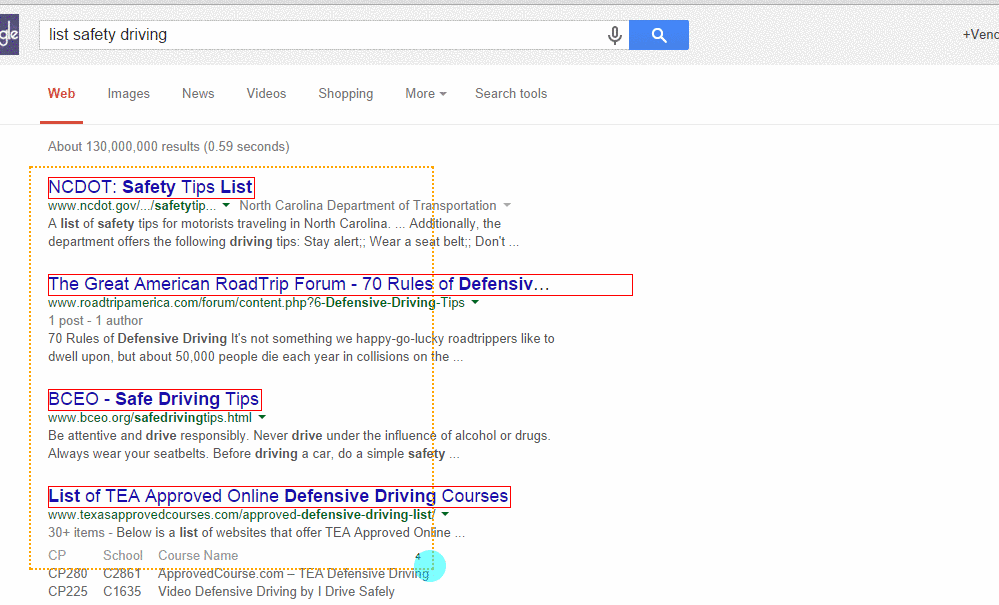Open dropdown arrow beside roadtripamerica.com URL

(x=475, y=302)
